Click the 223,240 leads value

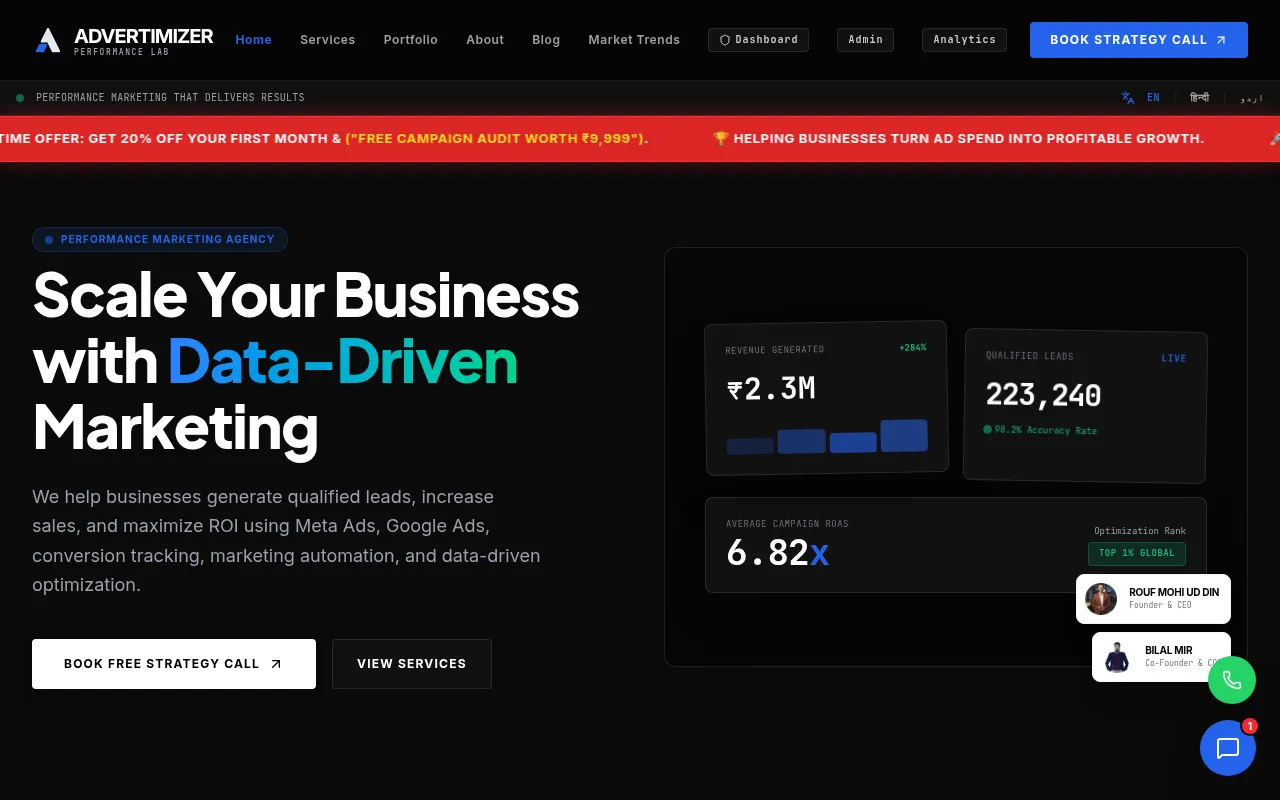(x=1043, y=395)
